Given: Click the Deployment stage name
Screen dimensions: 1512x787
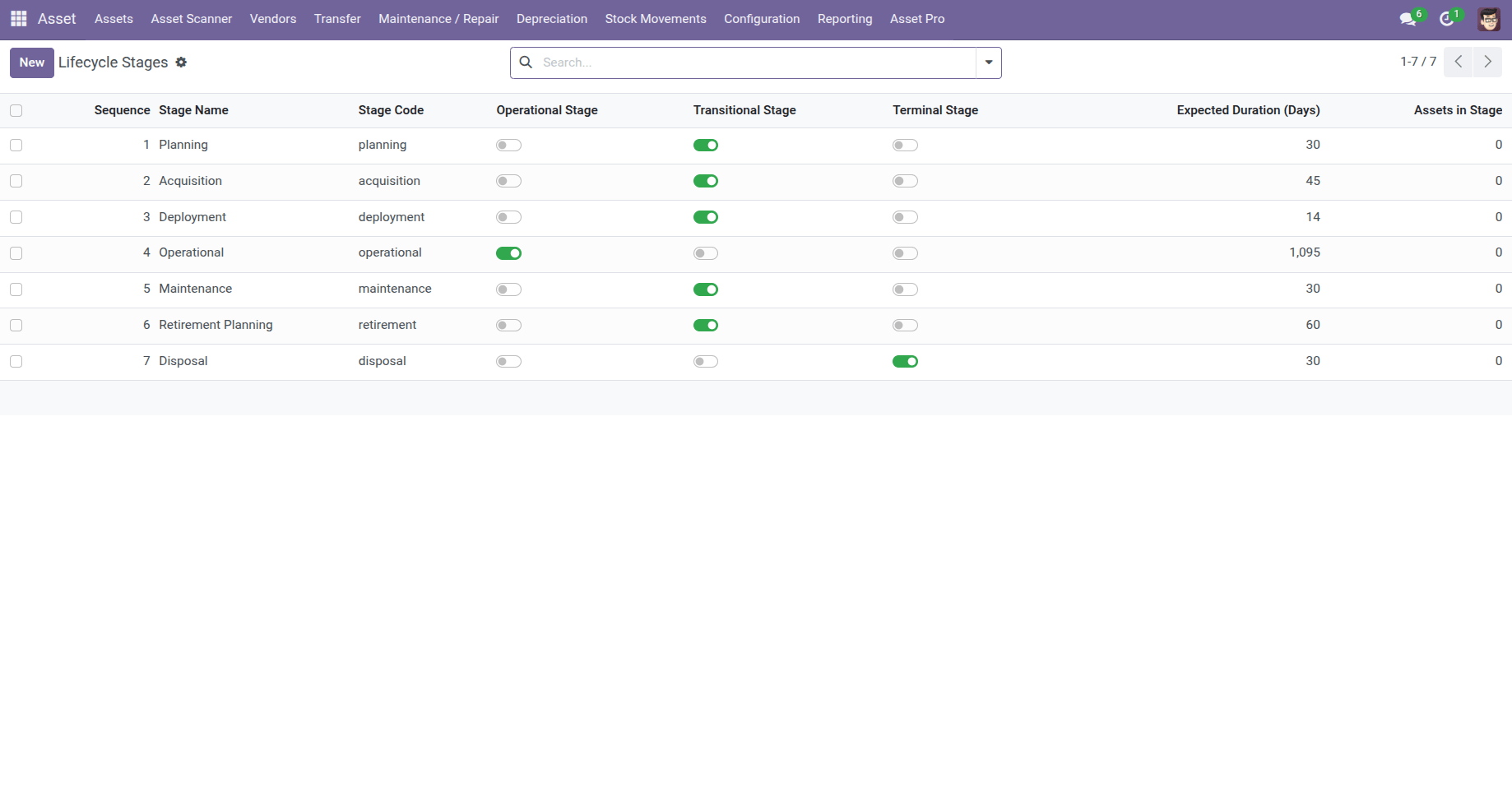Looking at the screenshot, I should (192, 217).
